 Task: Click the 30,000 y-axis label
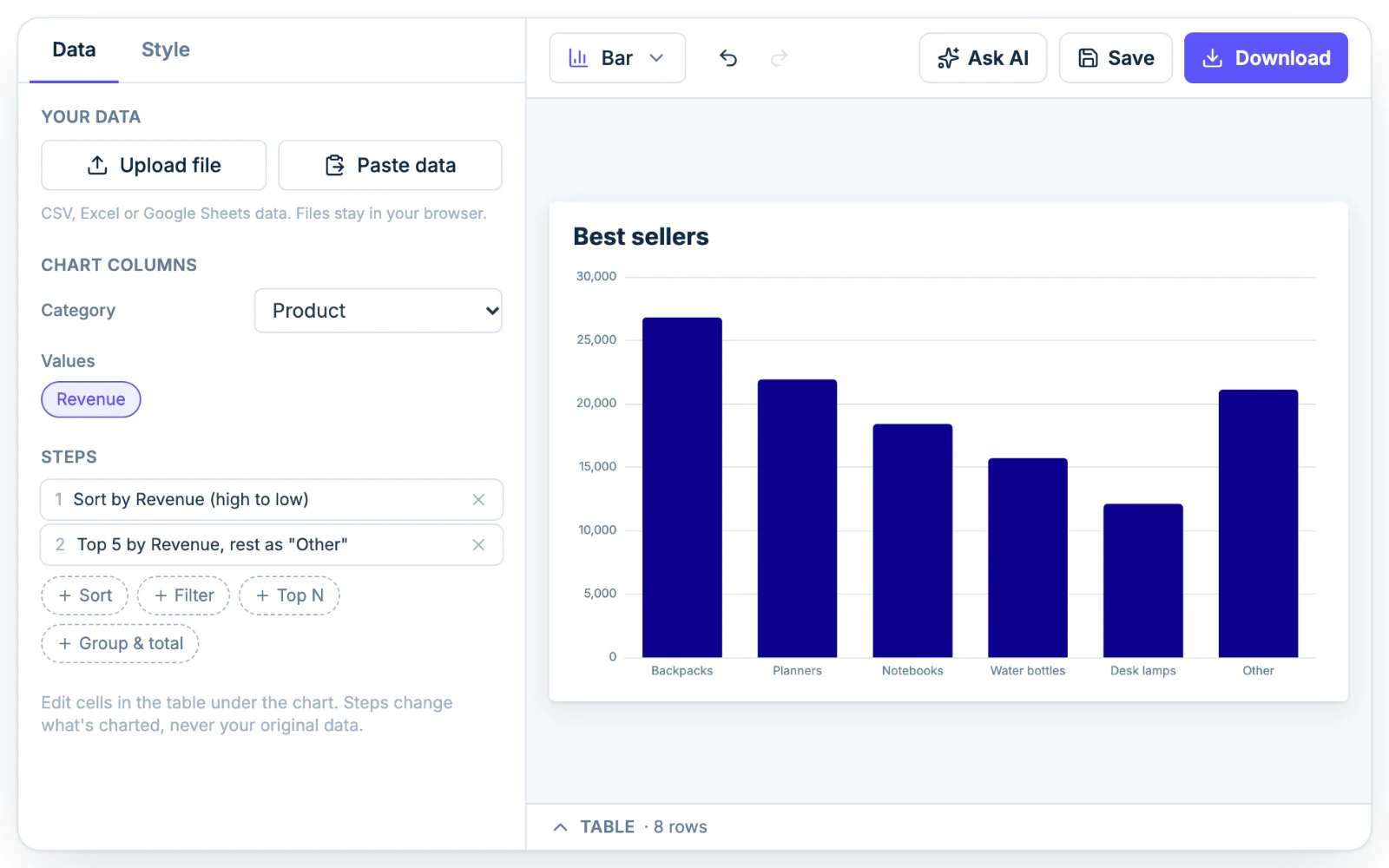[596, 277]
